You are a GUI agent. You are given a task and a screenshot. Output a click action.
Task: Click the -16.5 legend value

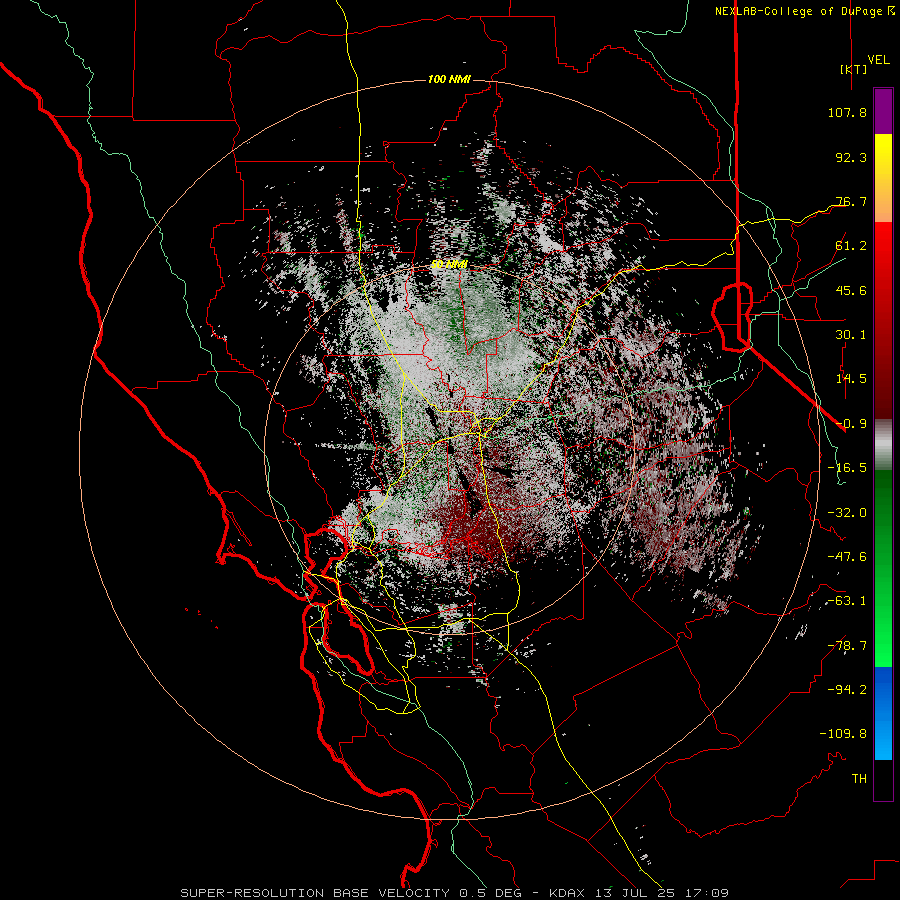pyautogui.click(x=847, y=468)
